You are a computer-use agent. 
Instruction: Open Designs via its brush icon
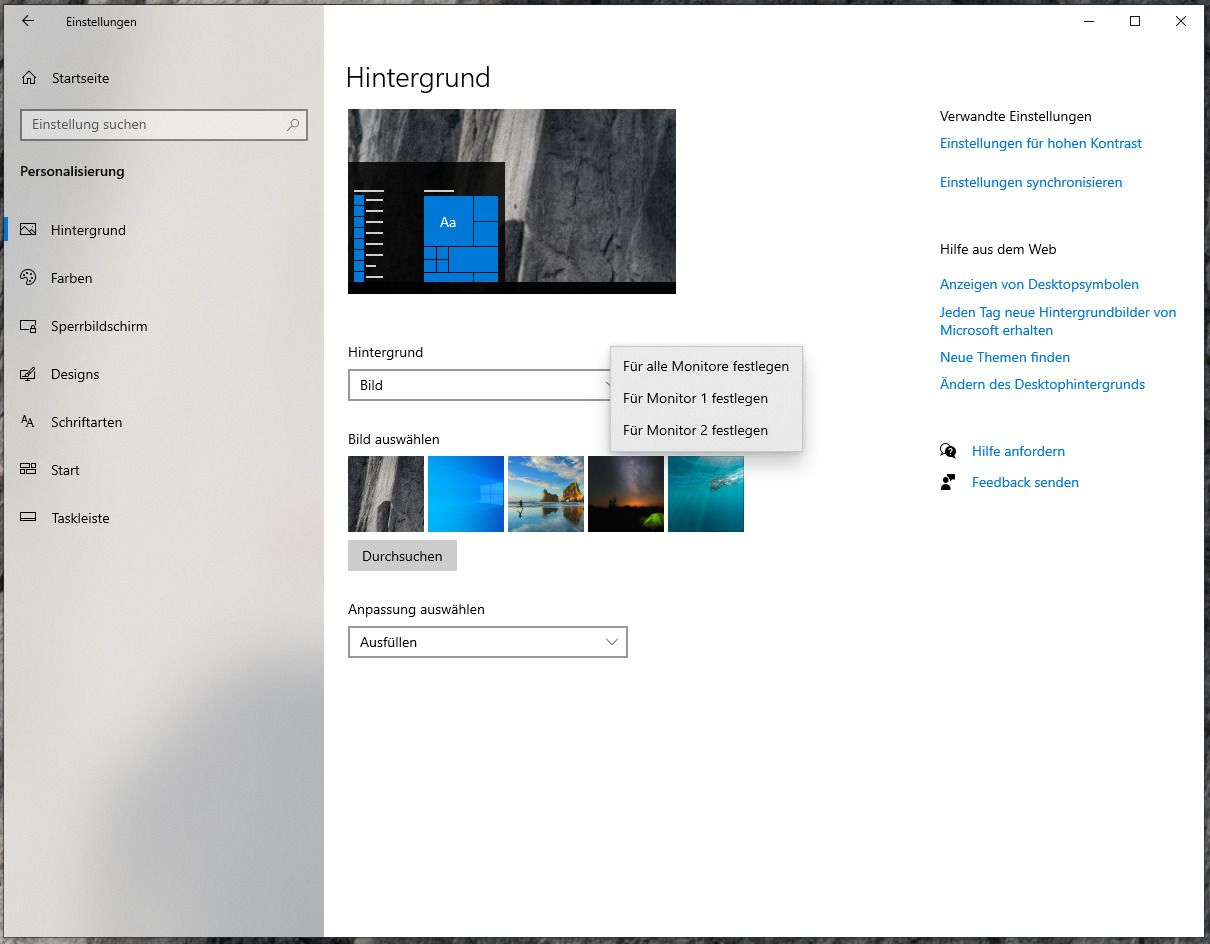(29, 374)
